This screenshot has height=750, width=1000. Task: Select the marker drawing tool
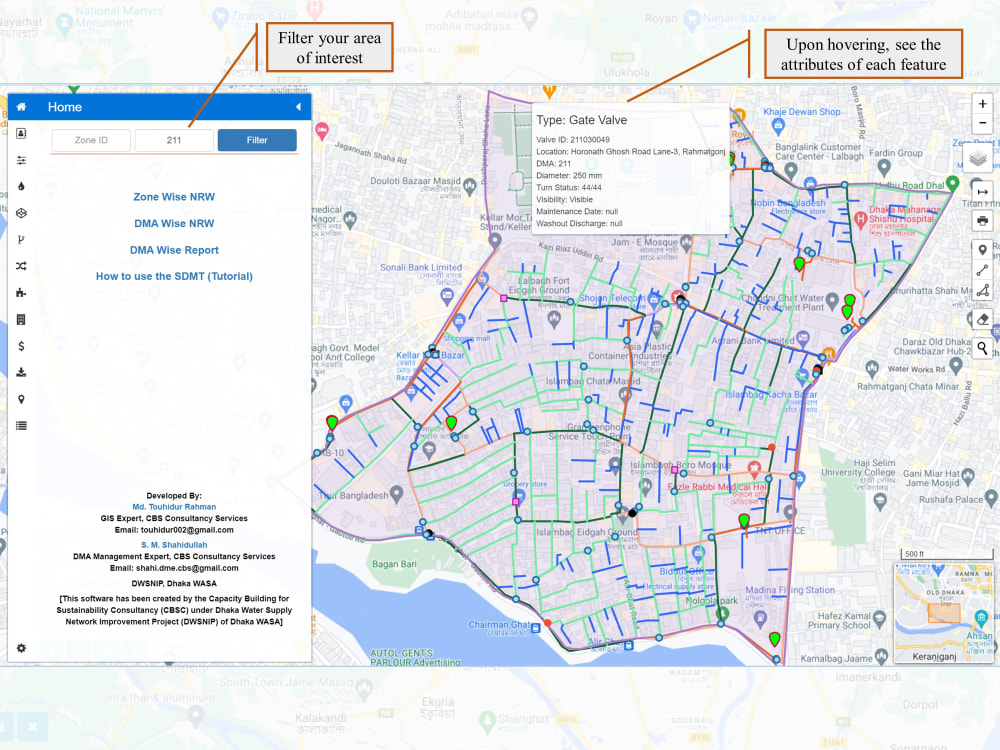982,250
